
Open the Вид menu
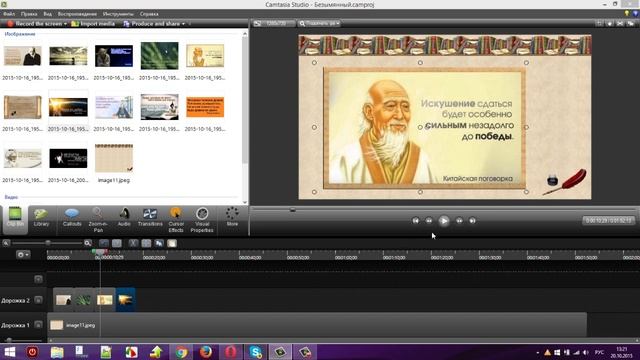pos(47,14)
